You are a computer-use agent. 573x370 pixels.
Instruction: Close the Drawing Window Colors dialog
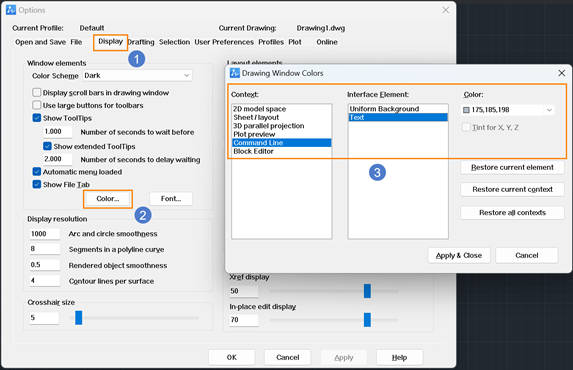point(562,73)
